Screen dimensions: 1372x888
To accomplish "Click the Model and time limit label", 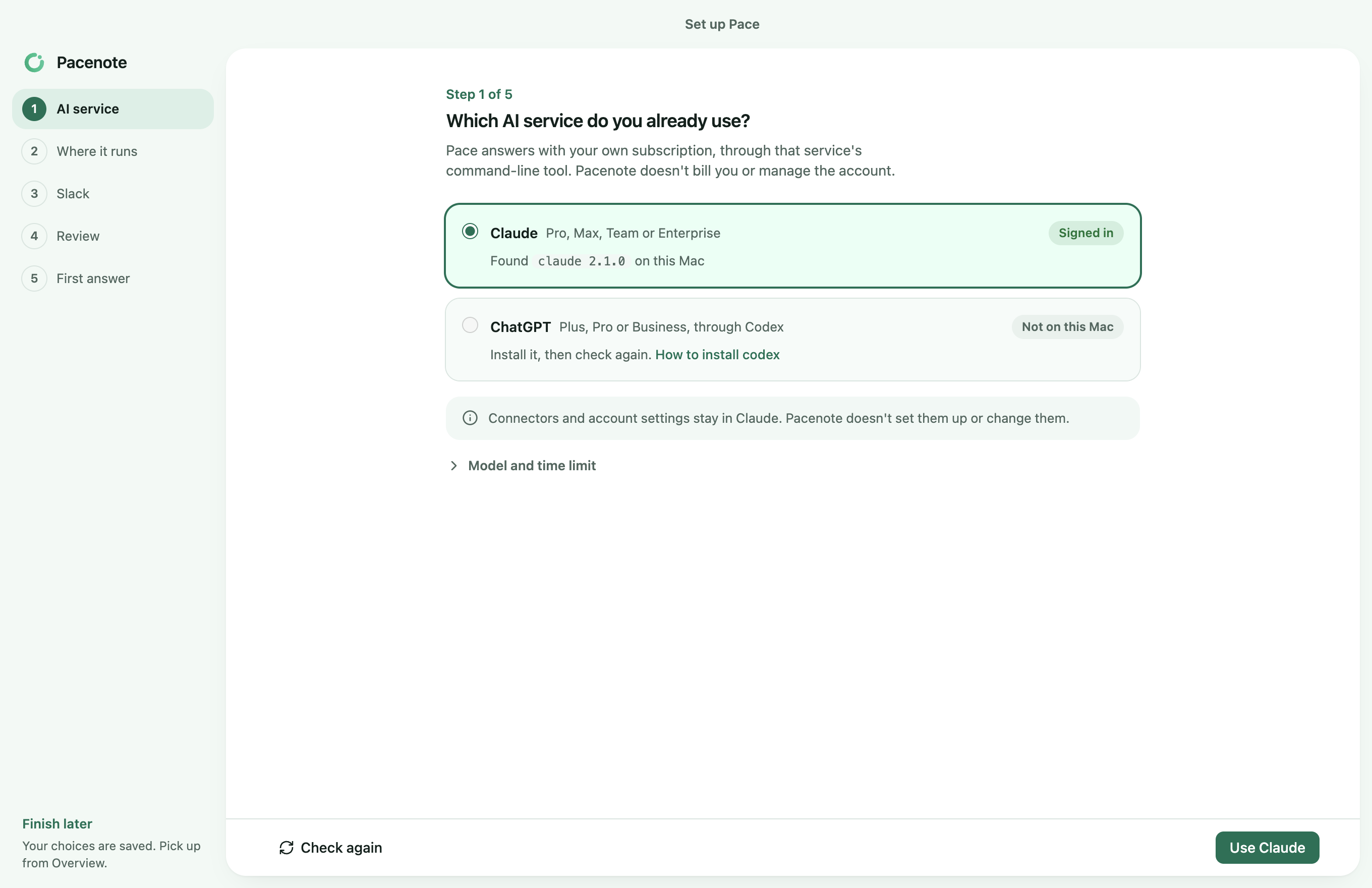I will (532, 465).
